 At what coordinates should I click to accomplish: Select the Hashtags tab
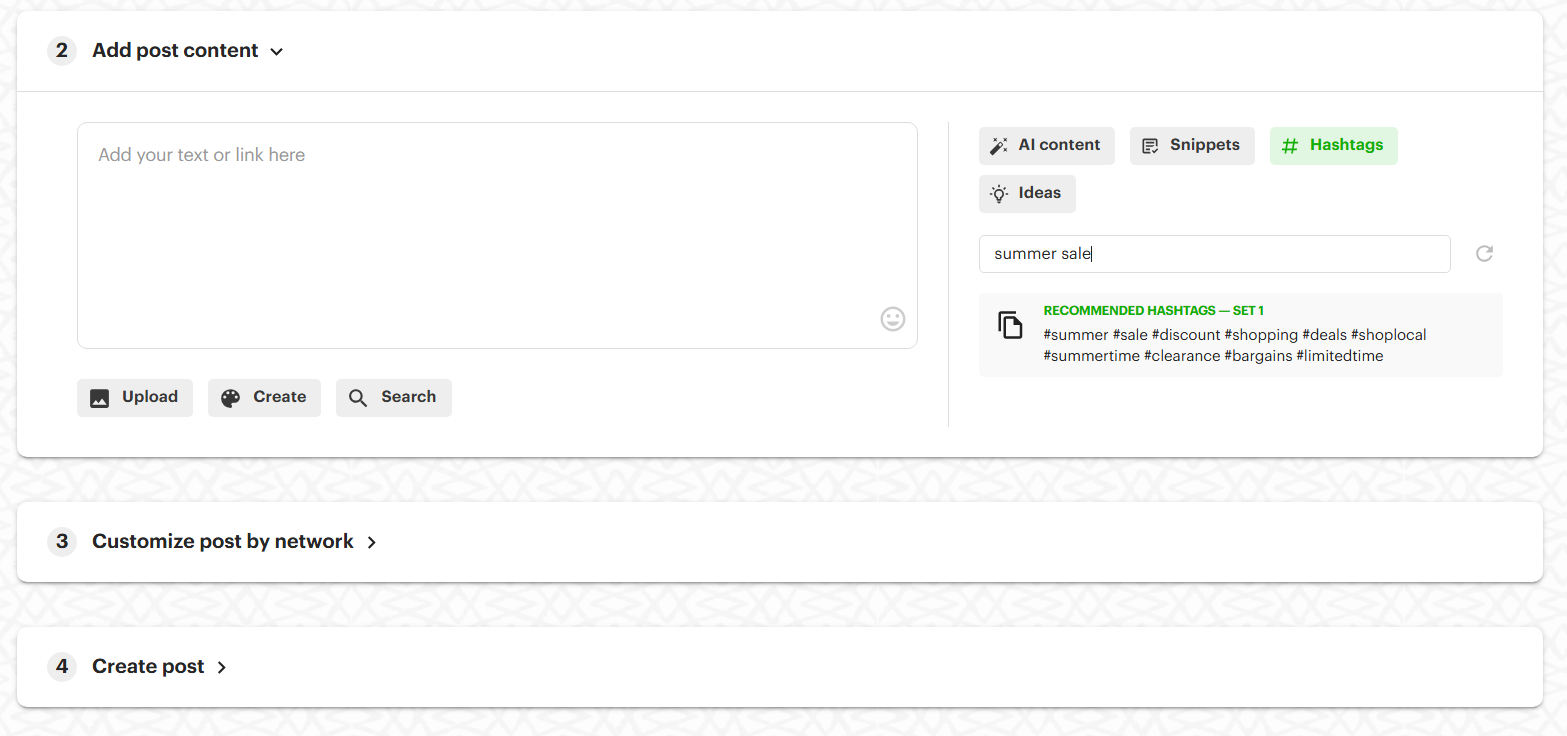click(1333, 146)
